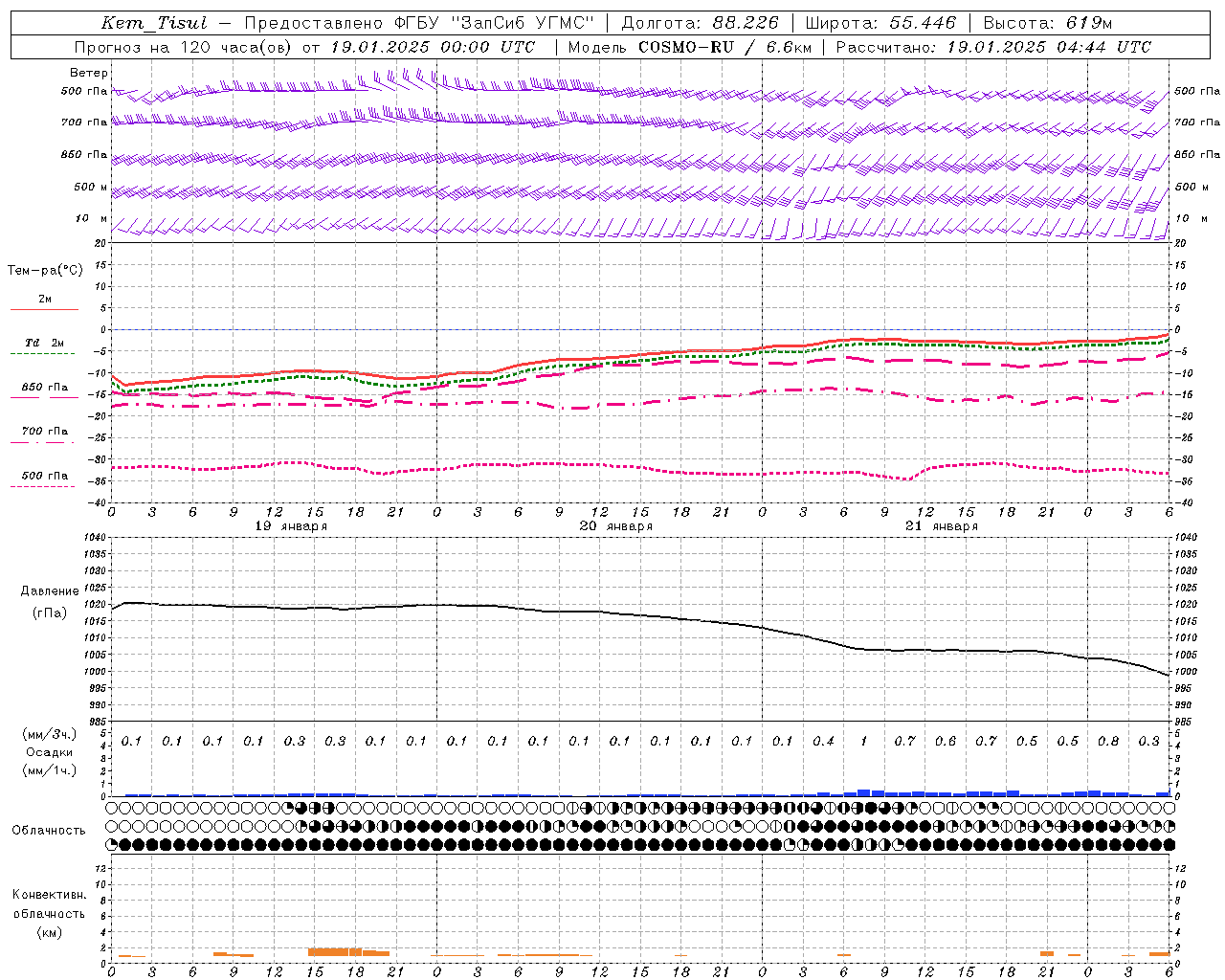Click the '500 гПа' temperature legend entry
Image resolution: width=1225 pixels, height=980 pixels.
pyautogui.click(x=44, y=476)
